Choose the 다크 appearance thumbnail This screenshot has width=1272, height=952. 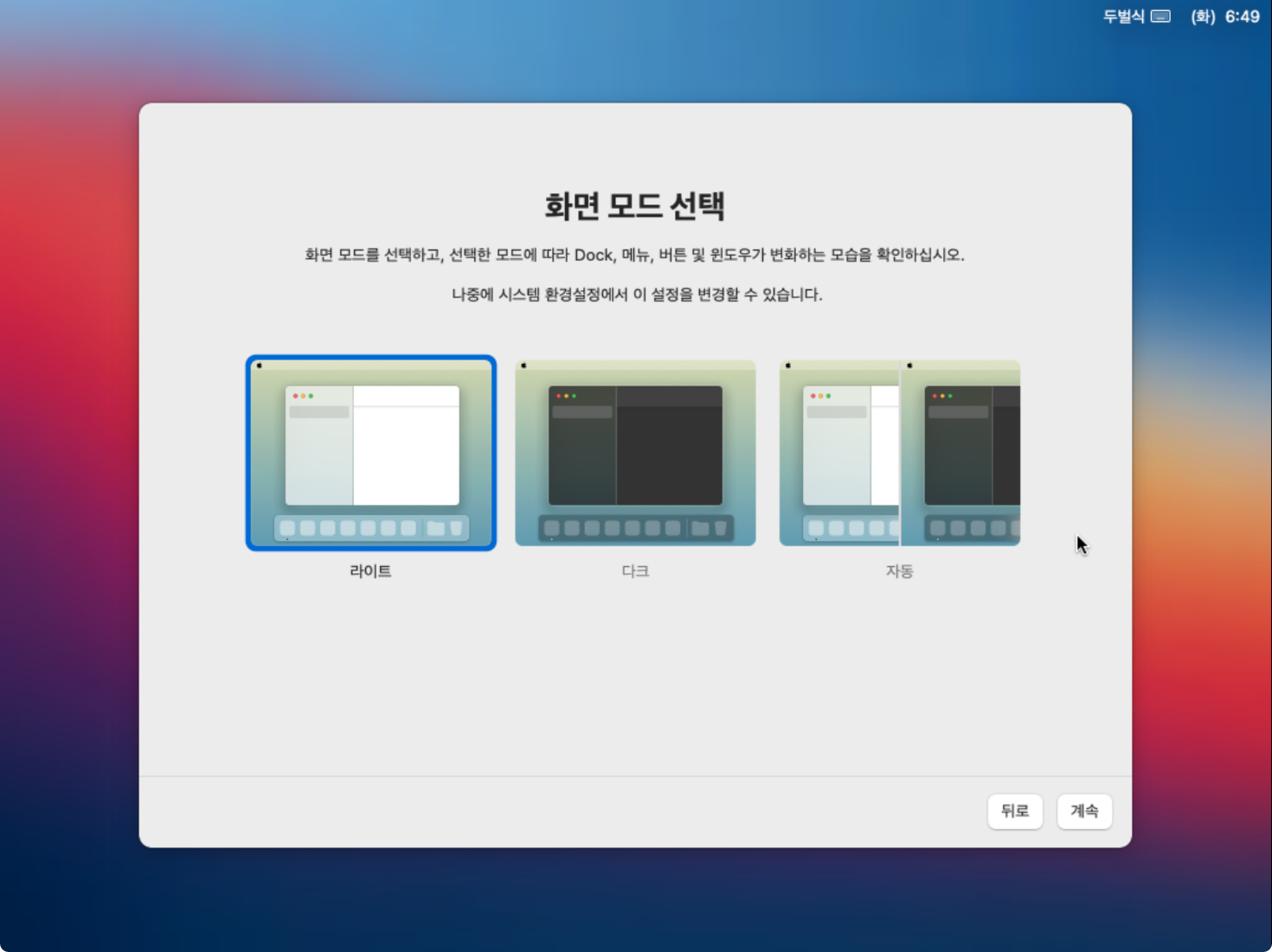click(x=635, y=452)
